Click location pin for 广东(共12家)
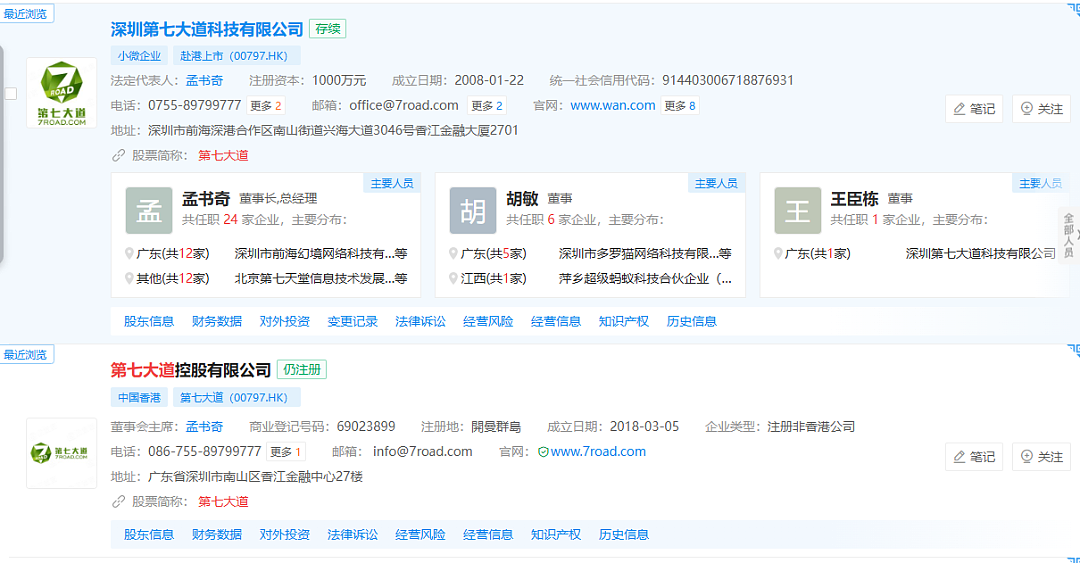Viewport: 1080px width, 563px height. [129, 254]
